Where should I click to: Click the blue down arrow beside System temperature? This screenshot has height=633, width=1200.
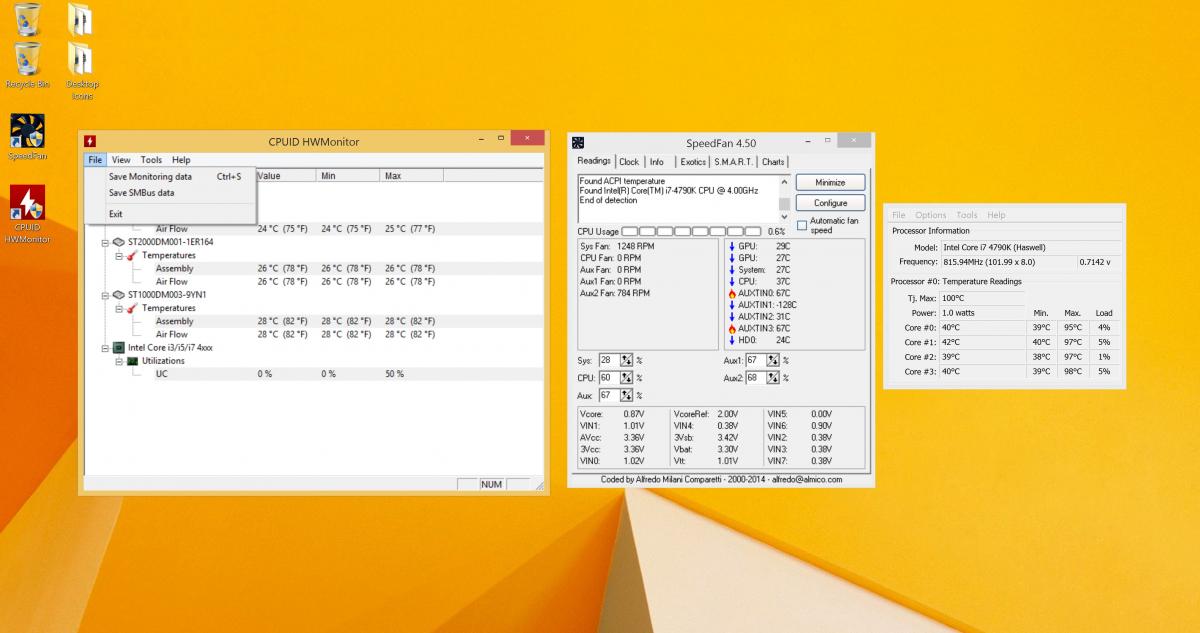[x=732, y=269]
